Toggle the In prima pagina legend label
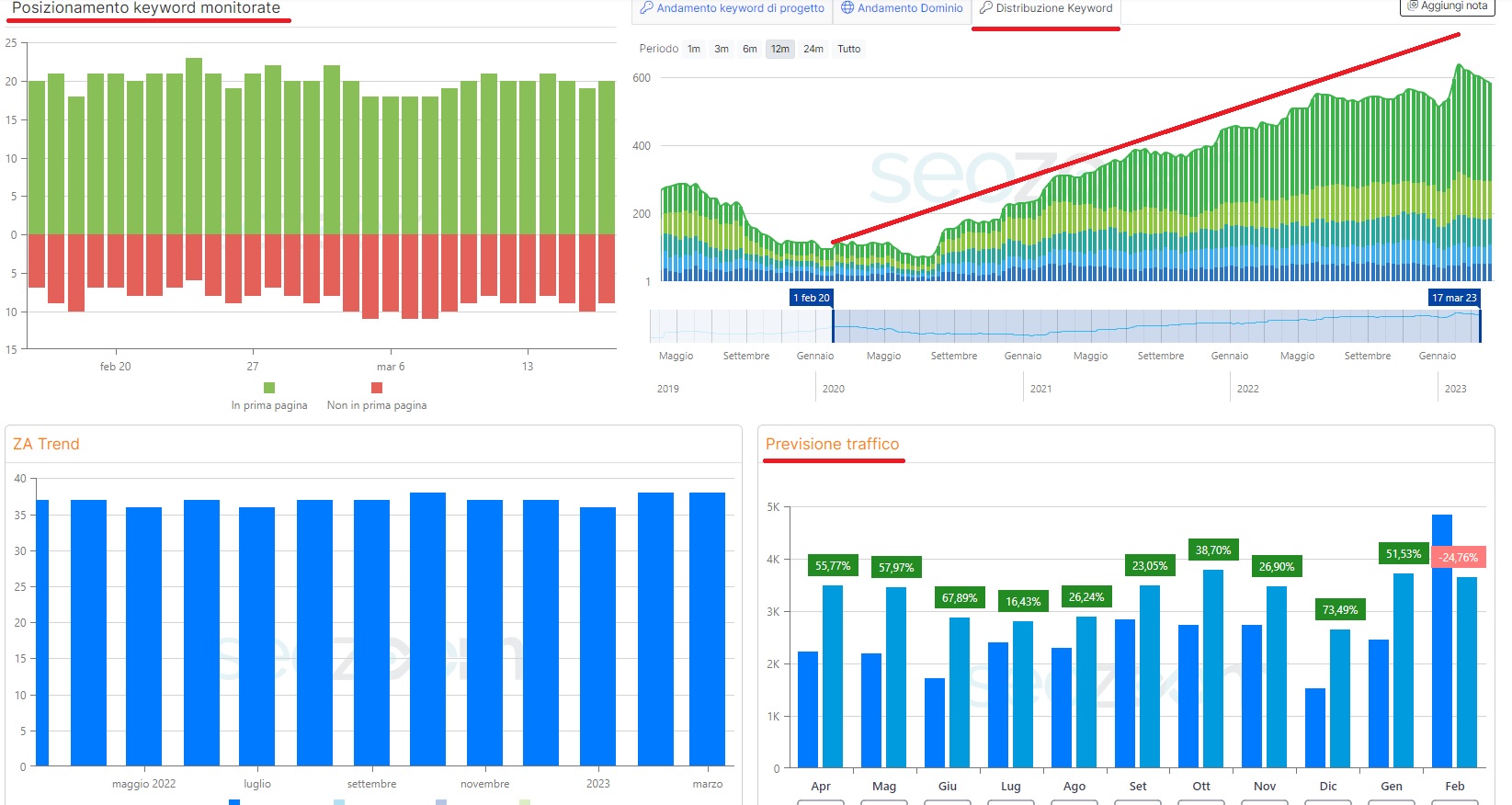Image resolution: width=1512 pixels, height=805 pixels. [x=269, y=405]
